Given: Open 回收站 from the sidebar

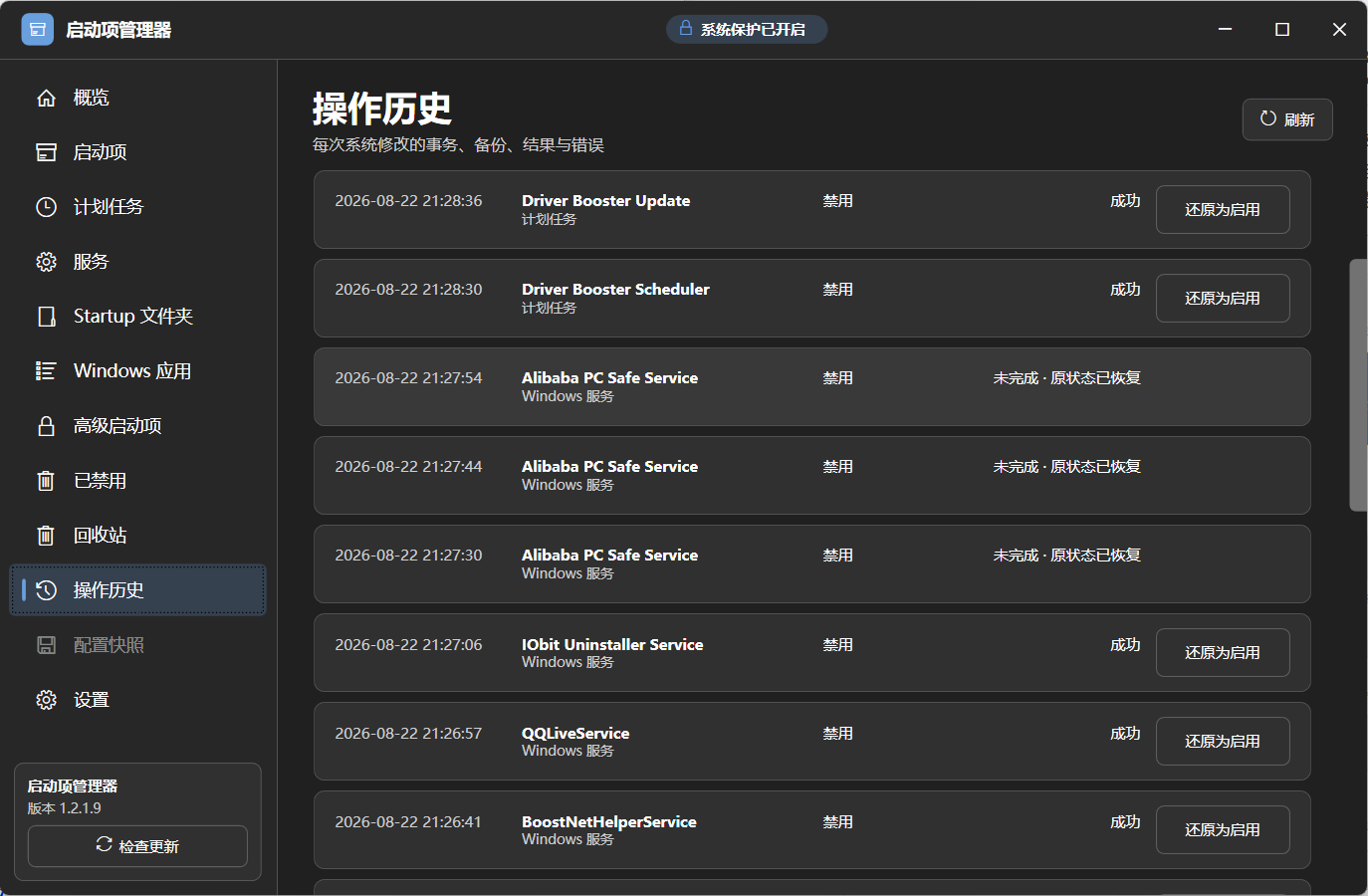Looking at the screenshot, I should click(138, 536).
